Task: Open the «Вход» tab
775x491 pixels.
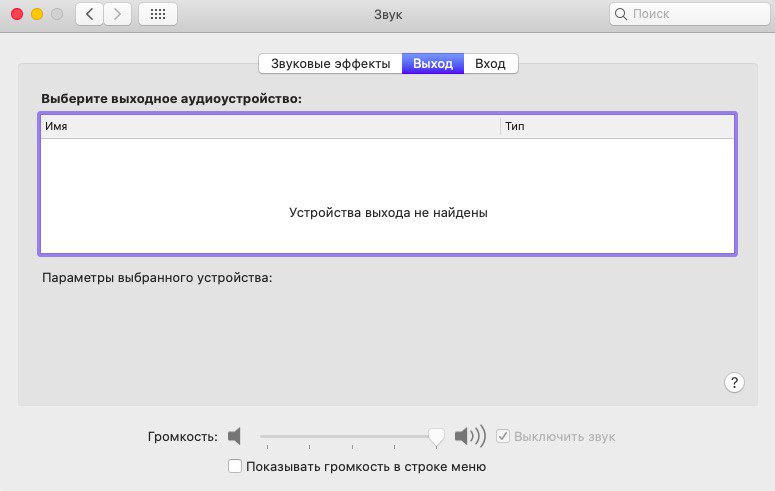Action: point(490,63)
